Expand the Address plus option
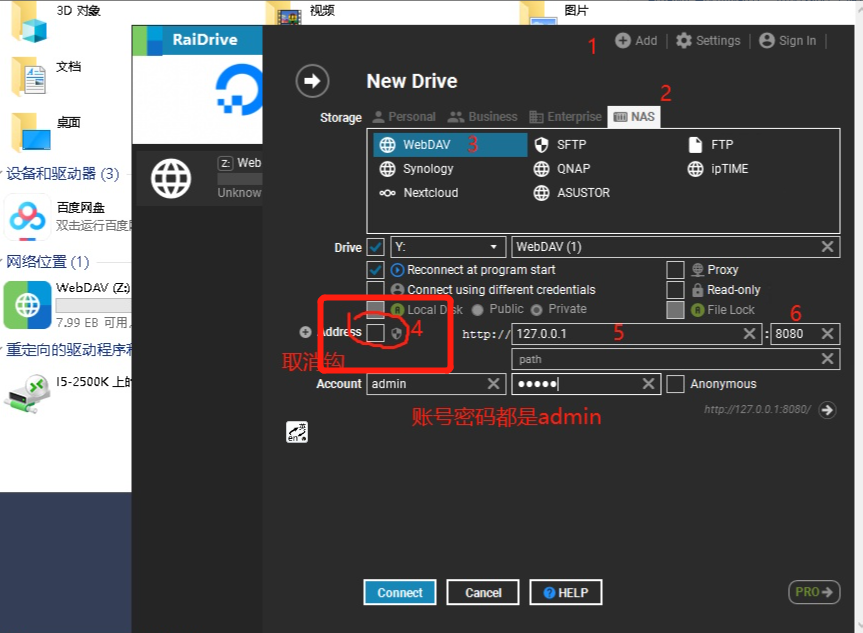 click(x=305, y=333)
